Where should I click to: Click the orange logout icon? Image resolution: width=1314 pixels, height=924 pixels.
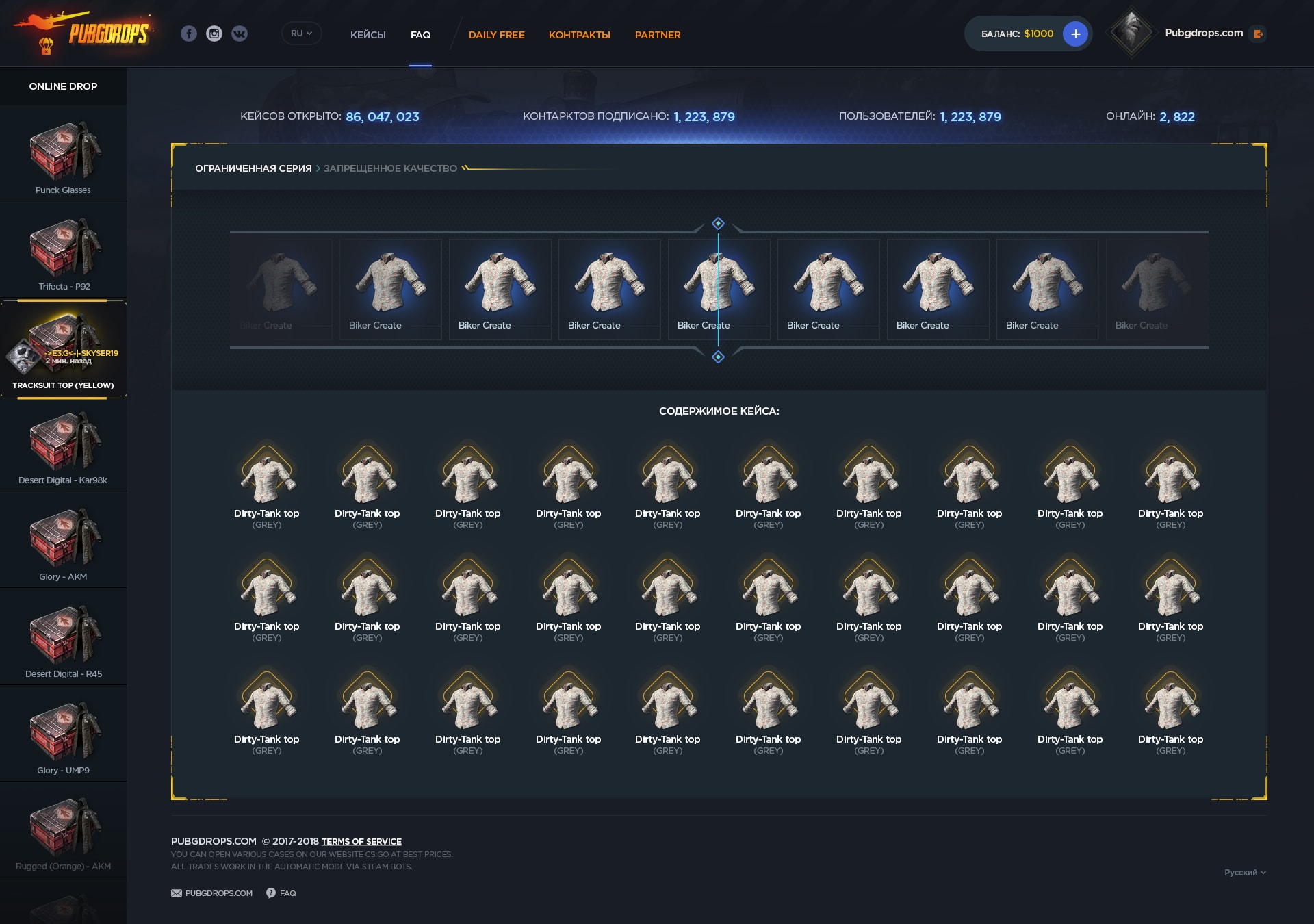[1258, 34]
